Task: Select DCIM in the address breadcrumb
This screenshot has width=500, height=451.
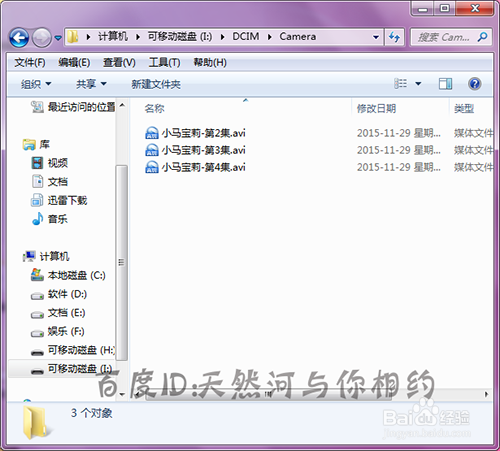Action: (x=246, y=36)
